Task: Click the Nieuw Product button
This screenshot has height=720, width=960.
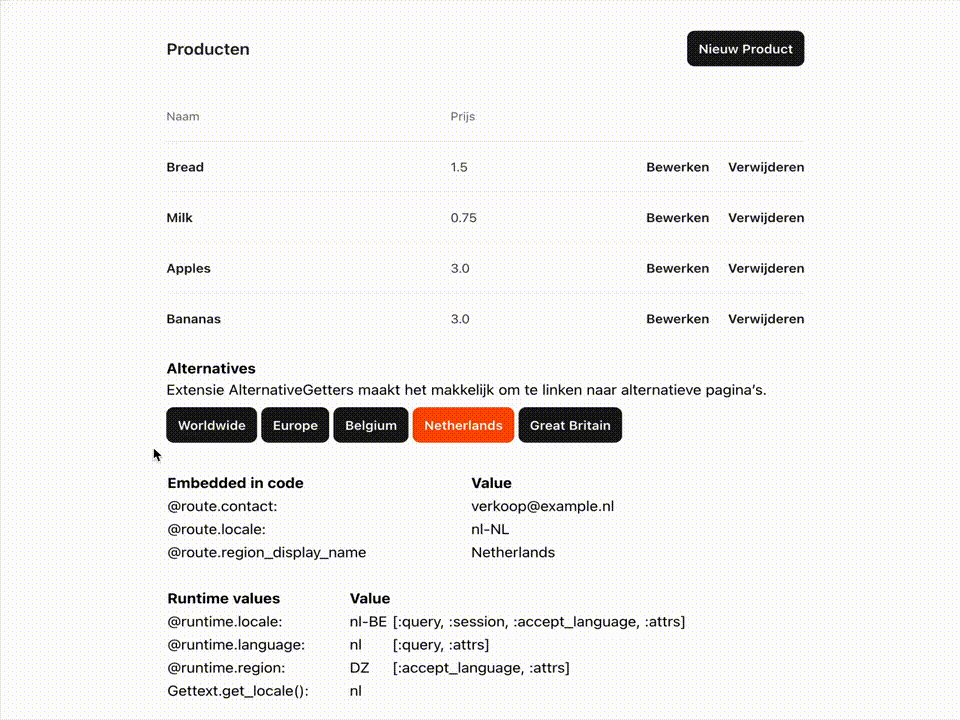Action: tap(745, 49)
